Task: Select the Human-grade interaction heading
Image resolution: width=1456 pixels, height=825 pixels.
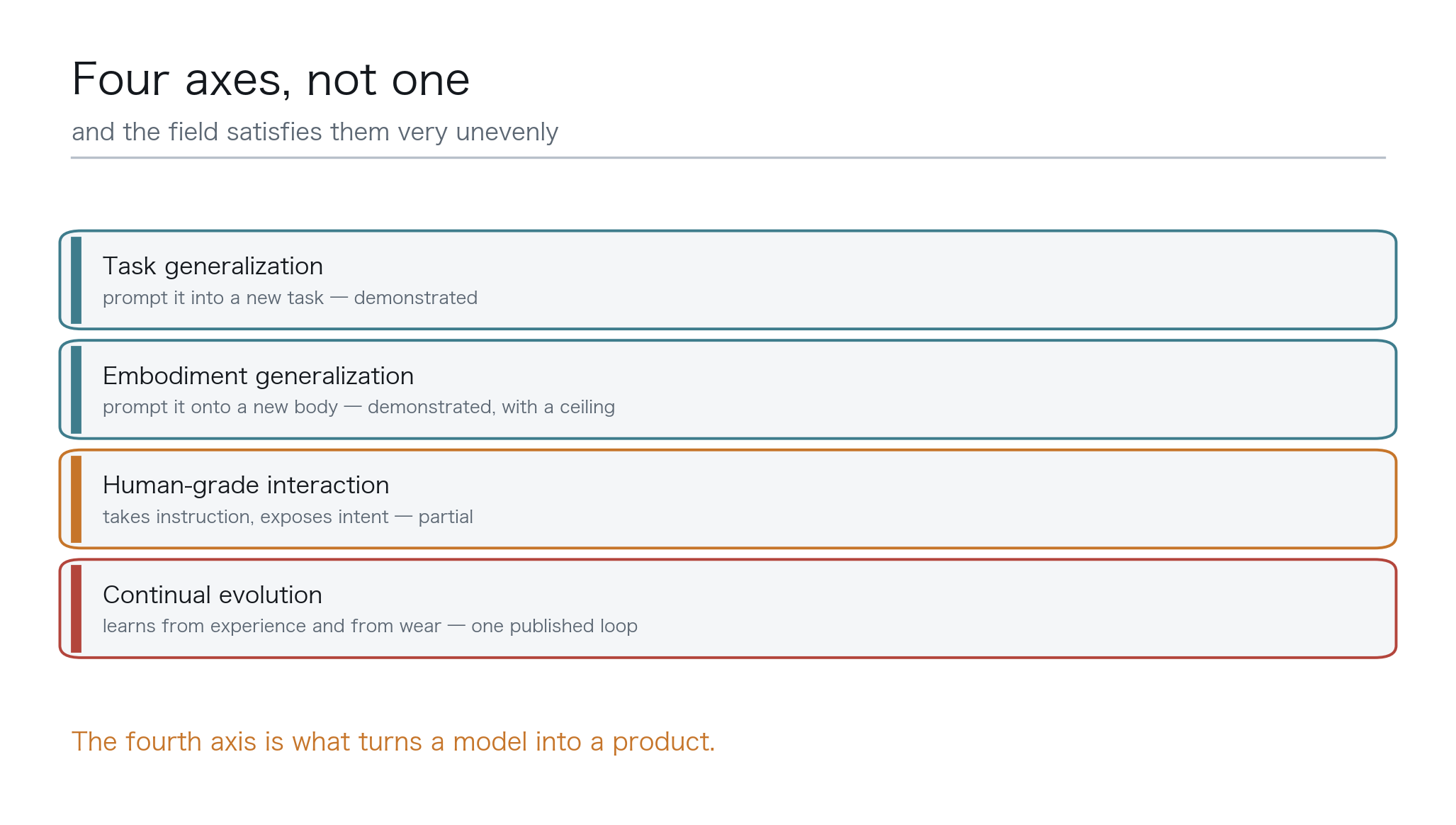Action: (246, 485)
